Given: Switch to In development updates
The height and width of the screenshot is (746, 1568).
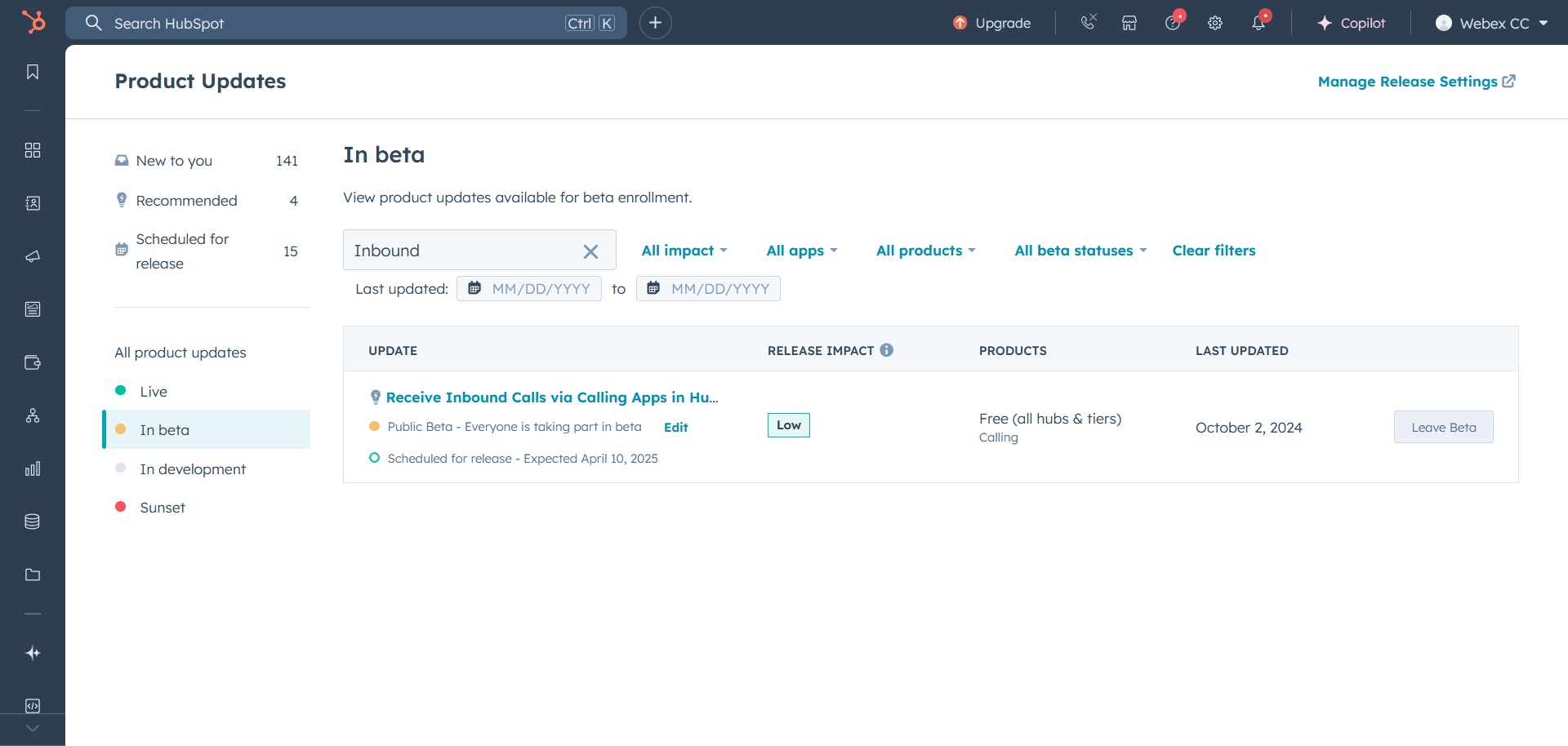Looking at the screenshot, I should coord(192,469).
